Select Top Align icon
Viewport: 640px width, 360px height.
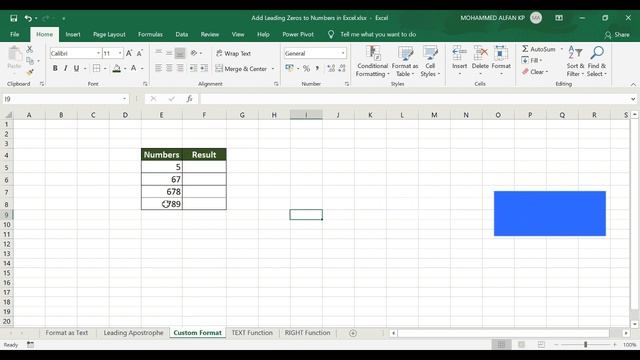tap(158, 53)
